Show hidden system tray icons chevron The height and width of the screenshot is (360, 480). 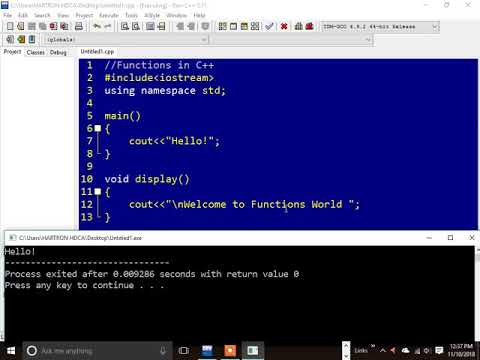point(383,351)
